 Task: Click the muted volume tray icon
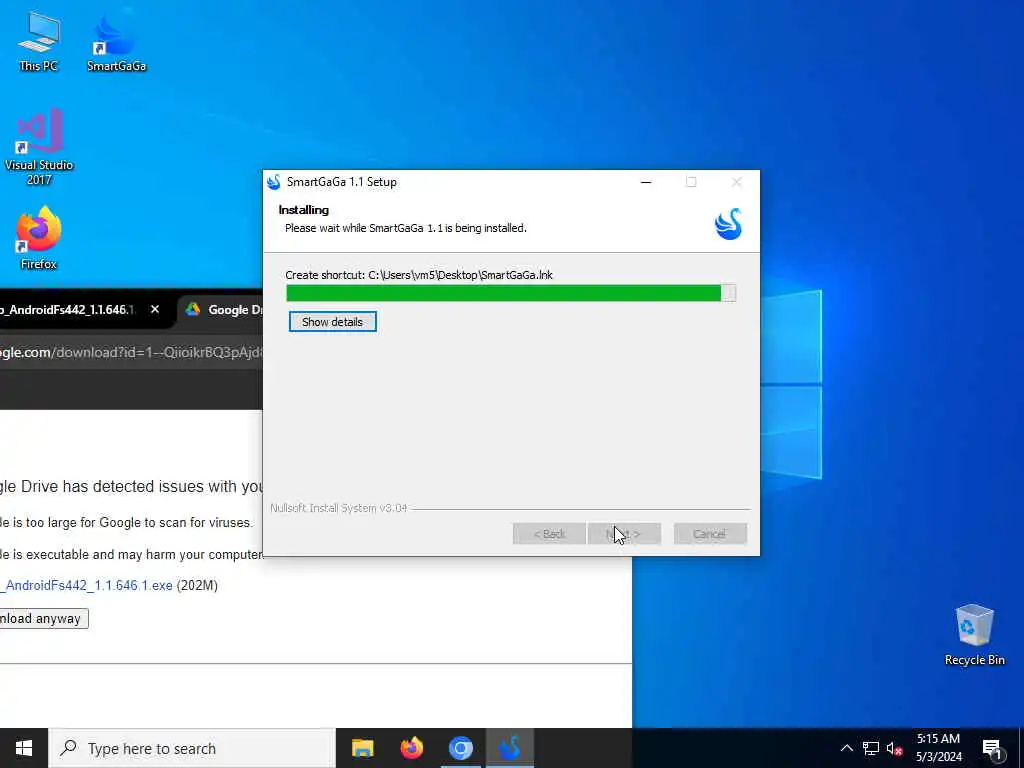pos(894,748)
